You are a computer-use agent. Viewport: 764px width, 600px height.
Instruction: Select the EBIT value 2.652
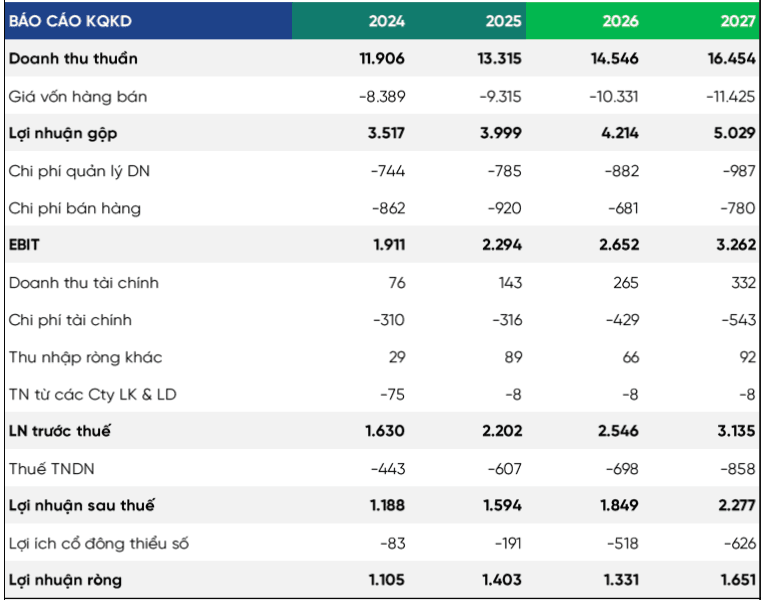619,245
